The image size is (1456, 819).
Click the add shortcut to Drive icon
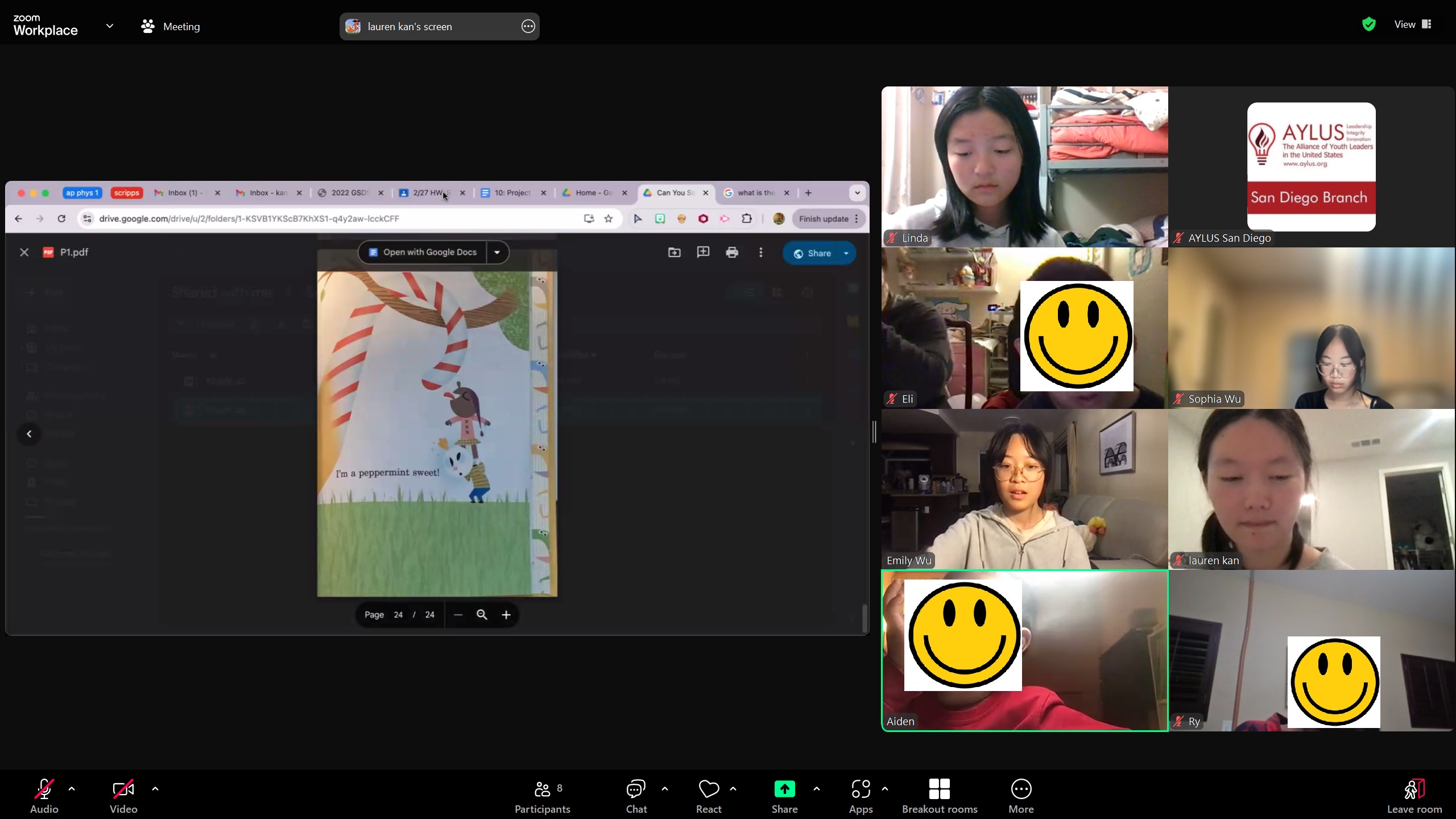[x=674, y=252]
